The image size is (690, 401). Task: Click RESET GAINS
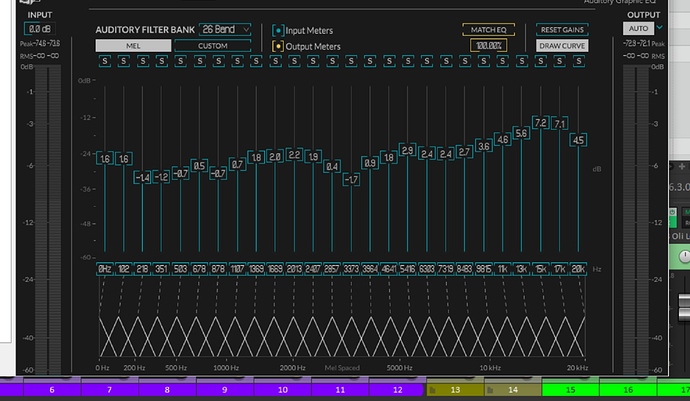point(562,29)
